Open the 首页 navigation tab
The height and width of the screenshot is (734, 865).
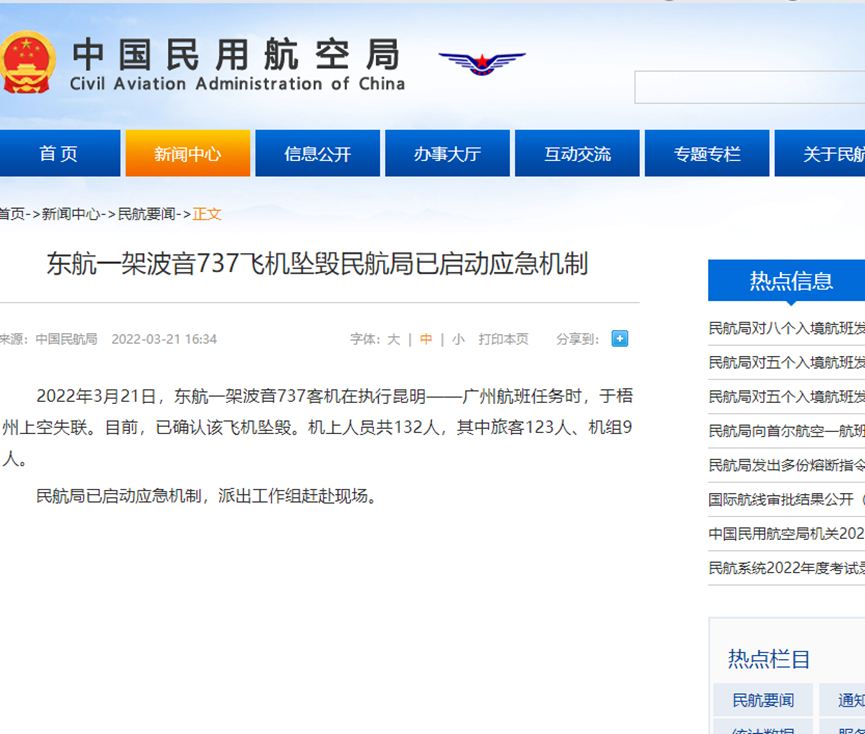point(59,154)
